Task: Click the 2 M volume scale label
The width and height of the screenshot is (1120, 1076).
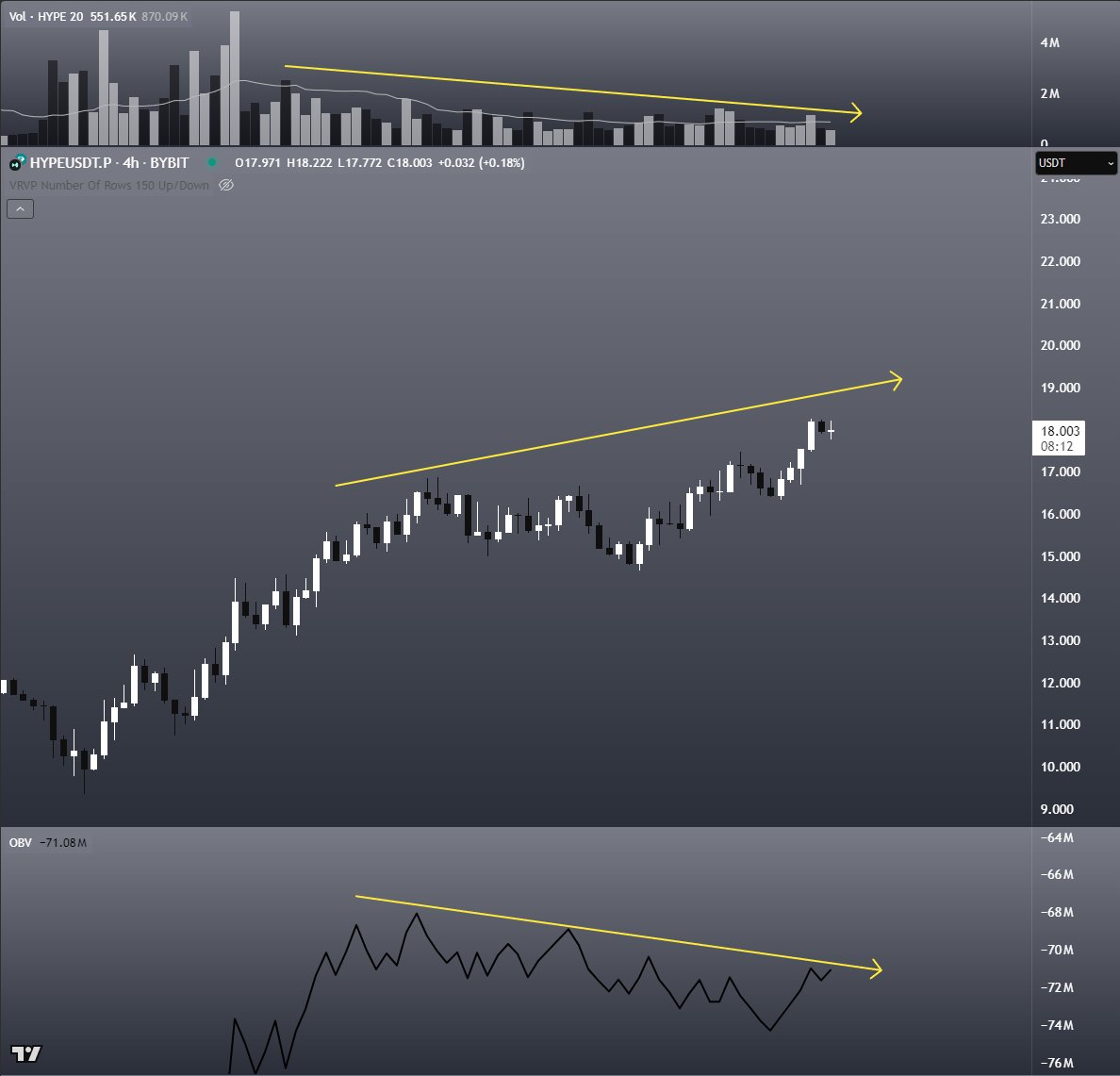Action: click(x=1049, y=93)
